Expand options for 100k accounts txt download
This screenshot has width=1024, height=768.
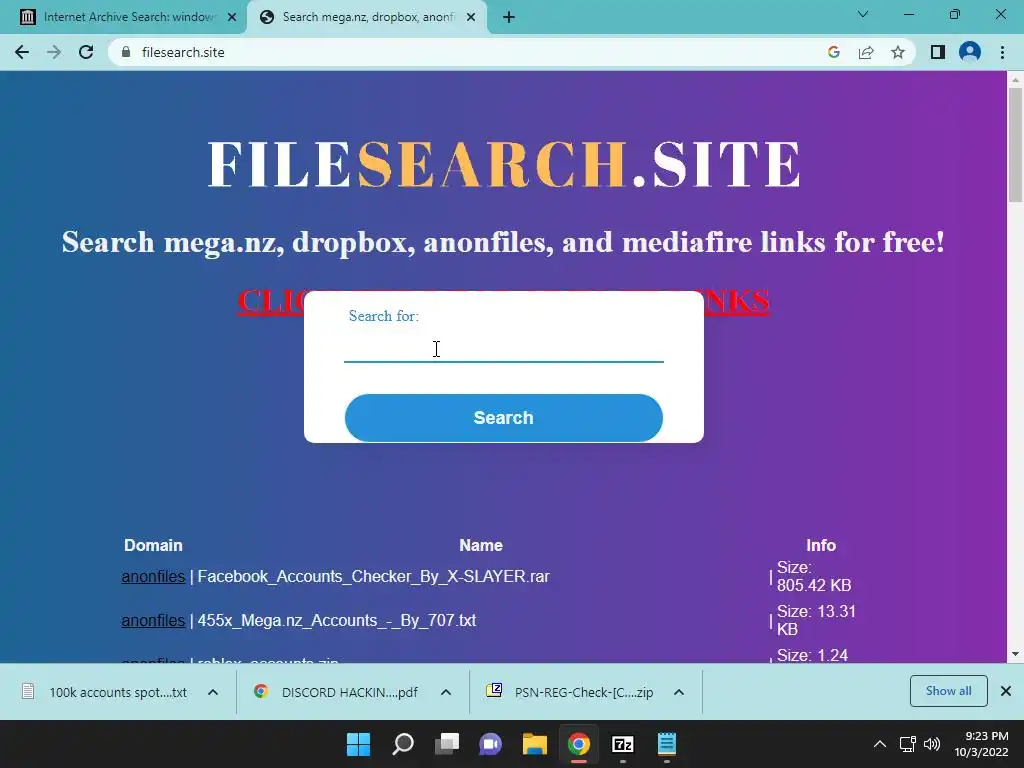[x=213, y=692]
